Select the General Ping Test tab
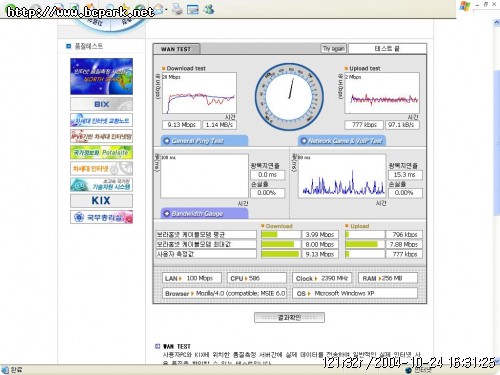500x375 pixels. tap(204, 141)
